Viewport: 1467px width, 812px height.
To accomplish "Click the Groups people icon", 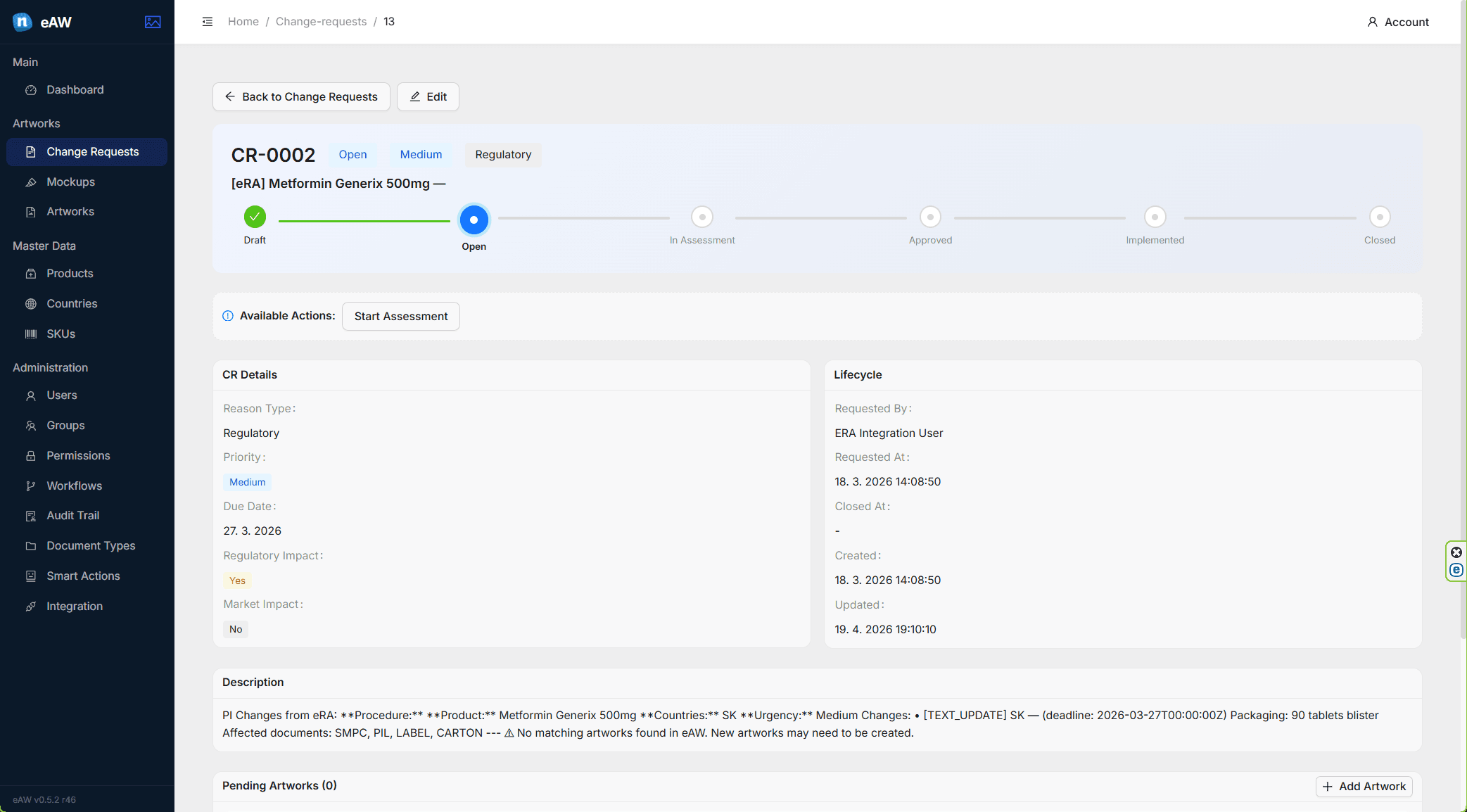I will click(31, 426).
